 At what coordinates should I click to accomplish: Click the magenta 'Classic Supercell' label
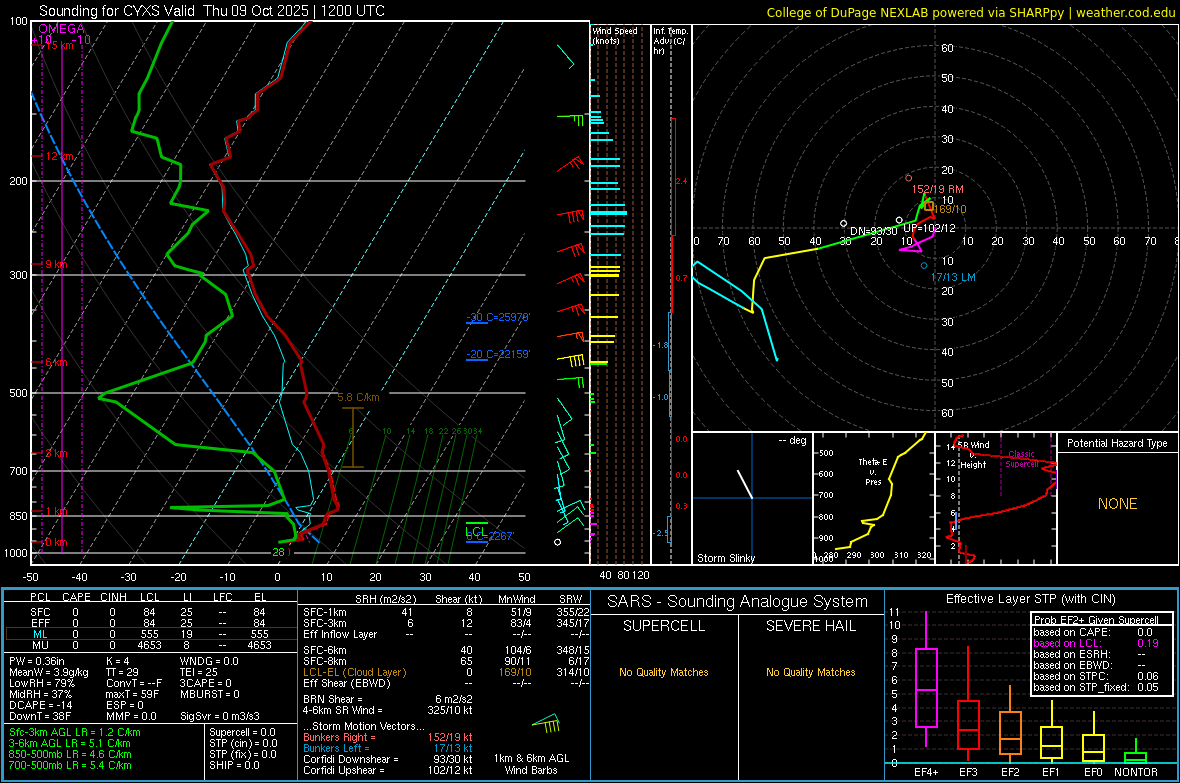(1021, 459)
